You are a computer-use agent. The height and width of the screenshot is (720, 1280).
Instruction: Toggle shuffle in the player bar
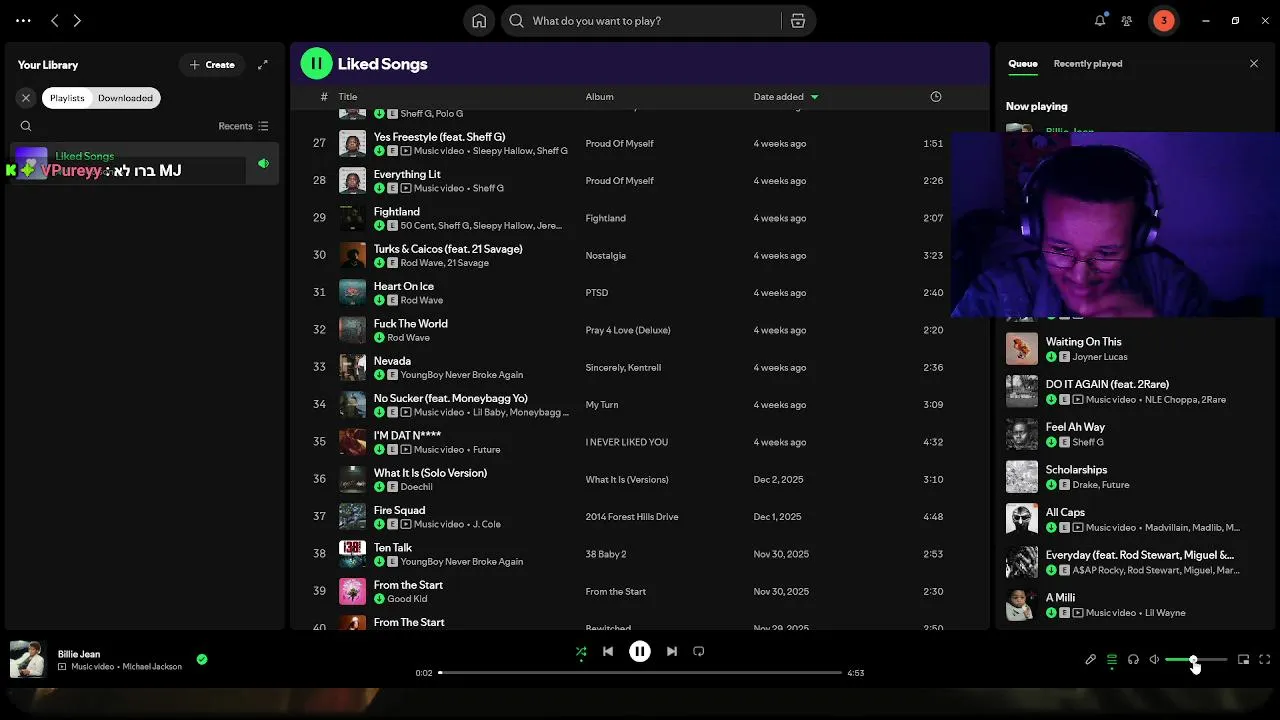click(x=581, y=652)
